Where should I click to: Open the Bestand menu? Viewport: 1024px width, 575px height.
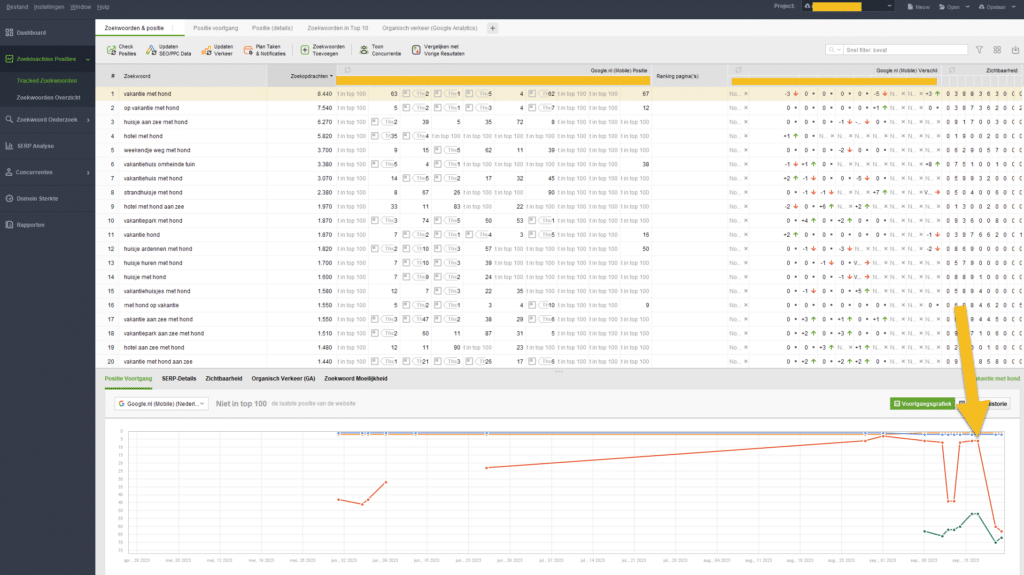click(17, 7)
